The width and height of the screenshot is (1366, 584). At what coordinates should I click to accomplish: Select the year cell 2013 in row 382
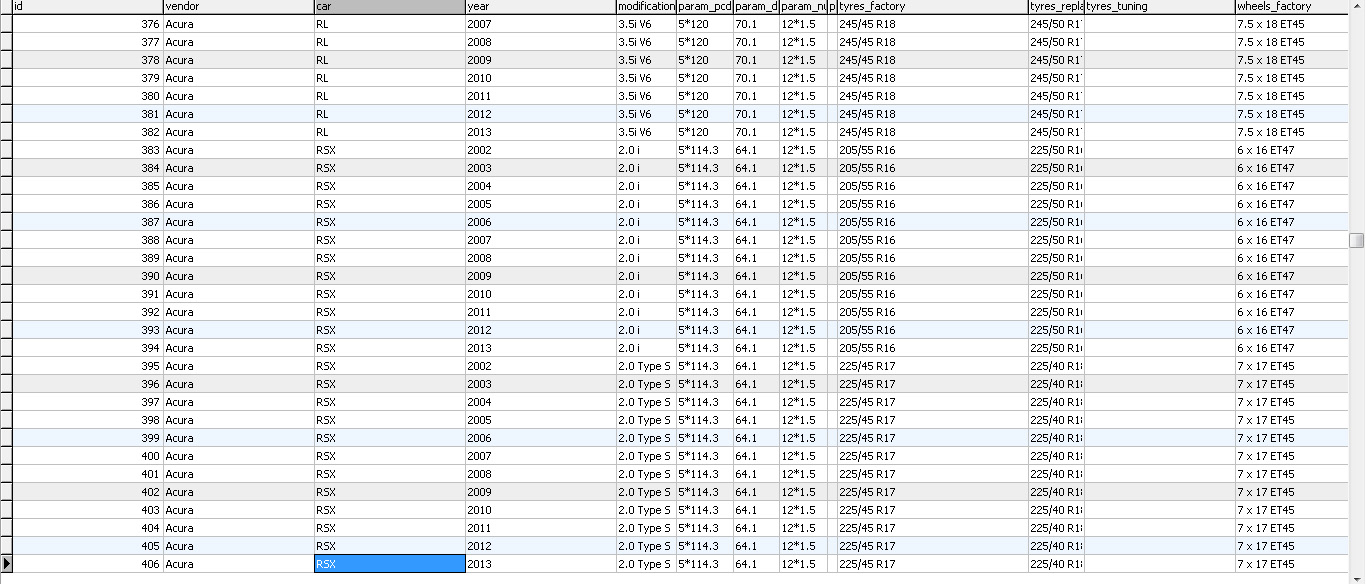540,132
